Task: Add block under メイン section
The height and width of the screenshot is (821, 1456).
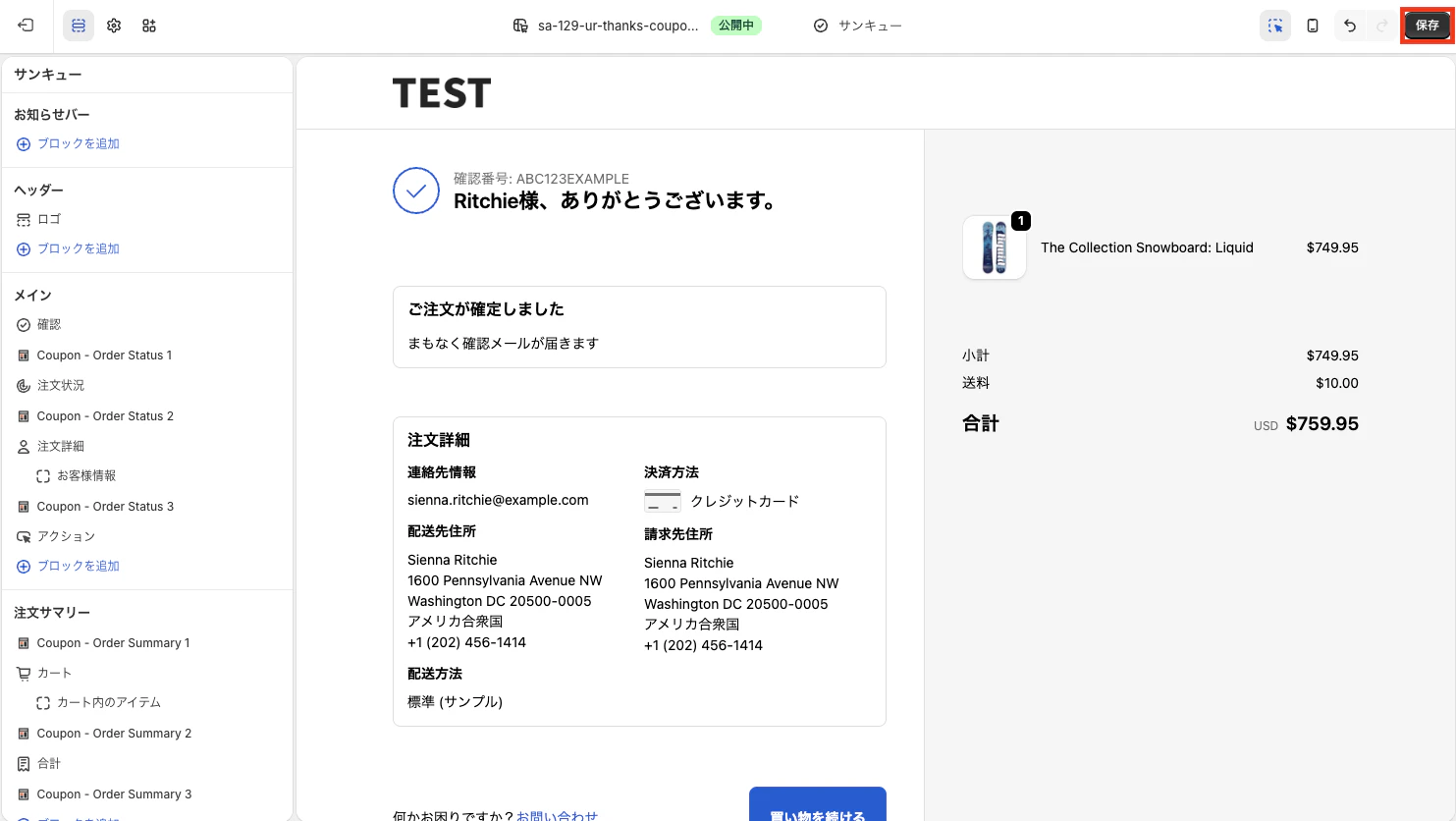Action: click(x=68, y=566)
